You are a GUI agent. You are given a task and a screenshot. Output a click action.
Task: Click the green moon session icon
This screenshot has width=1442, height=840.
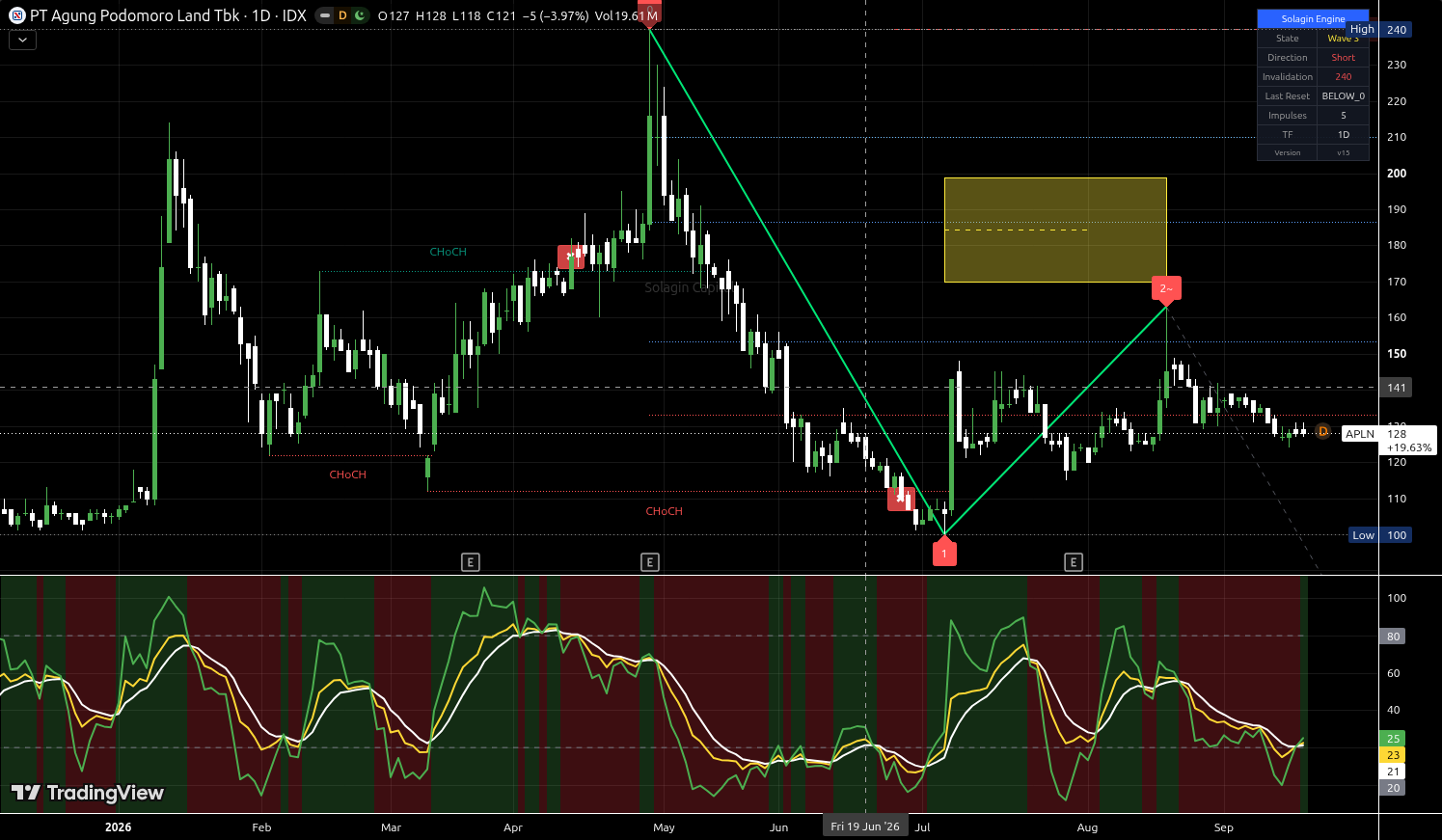click(360, 15)
